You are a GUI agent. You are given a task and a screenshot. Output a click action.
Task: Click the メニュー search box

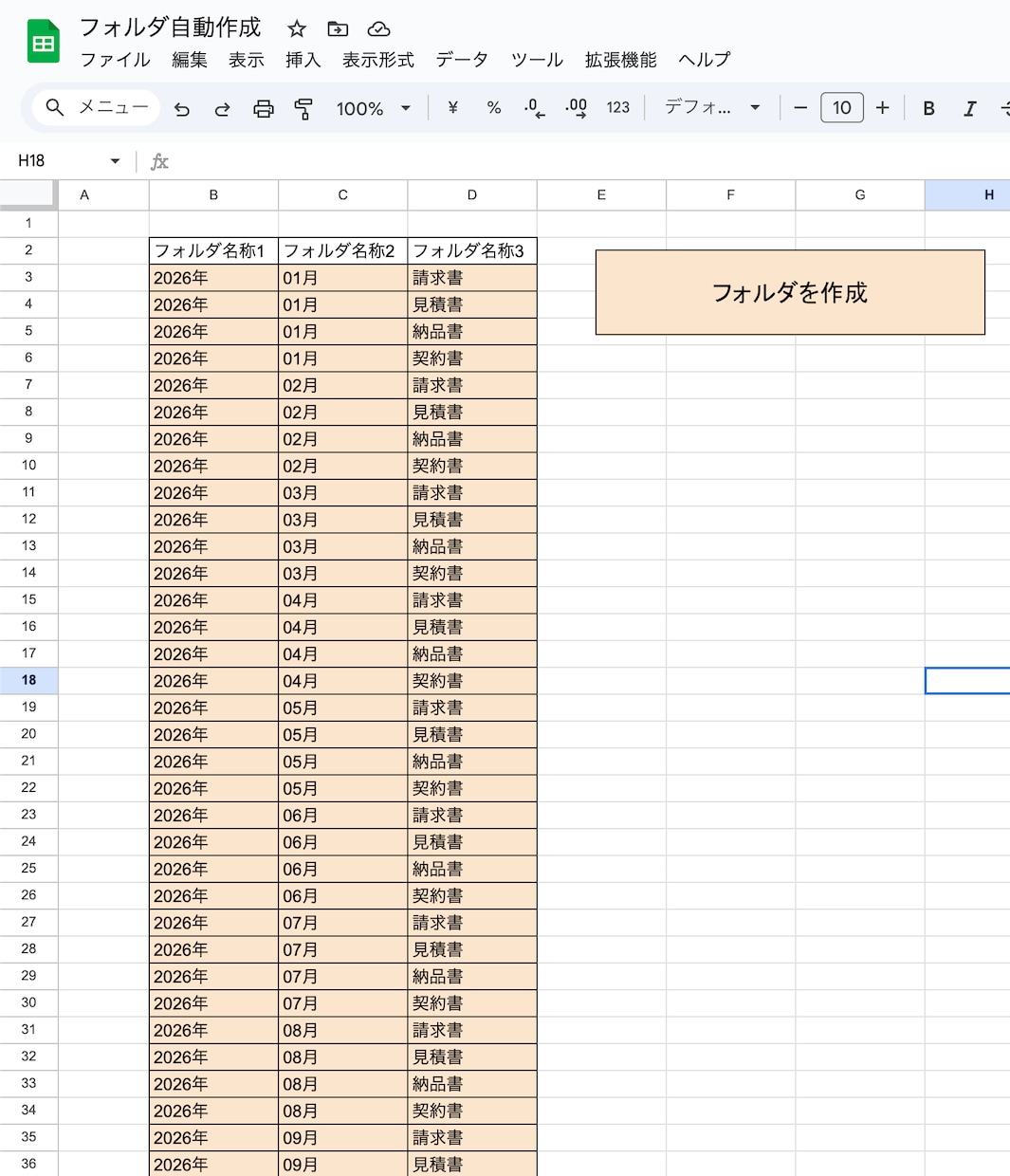(x=96, y=108)
